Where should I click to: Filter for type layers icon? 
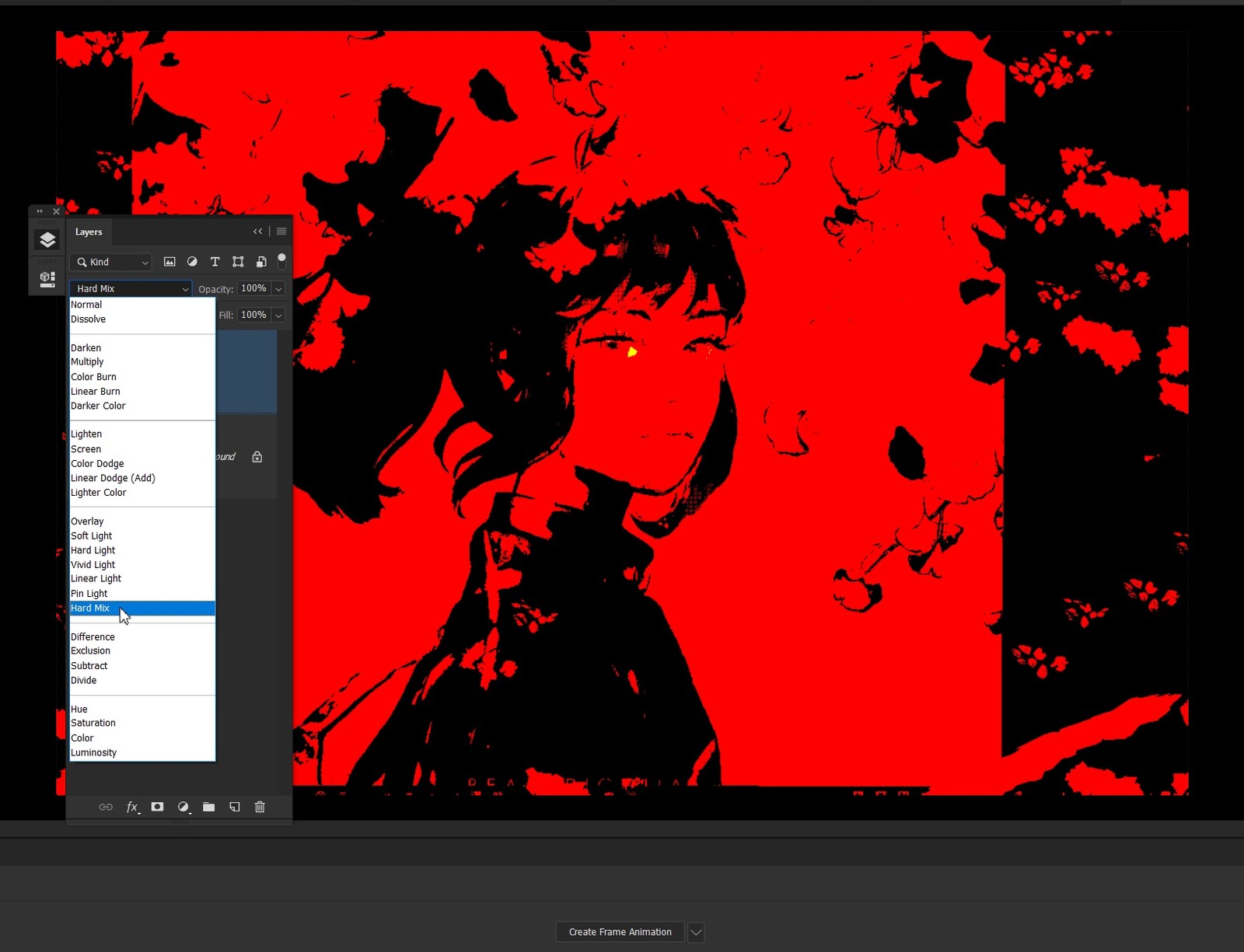(x=215, y=262)
